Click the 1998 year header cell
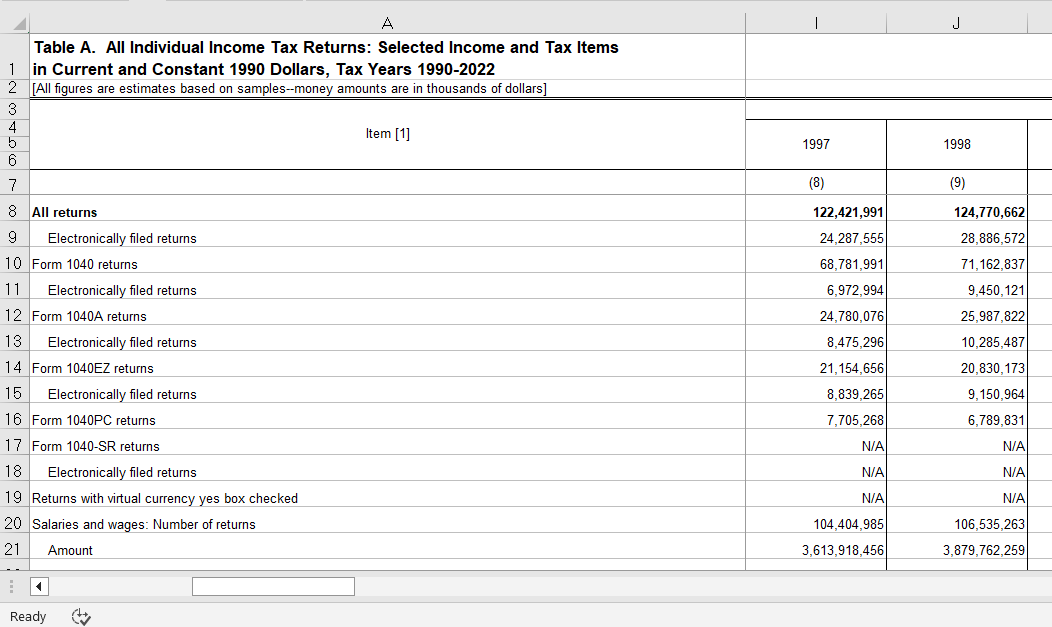1052x627 pixels. (x=957, y=144)
